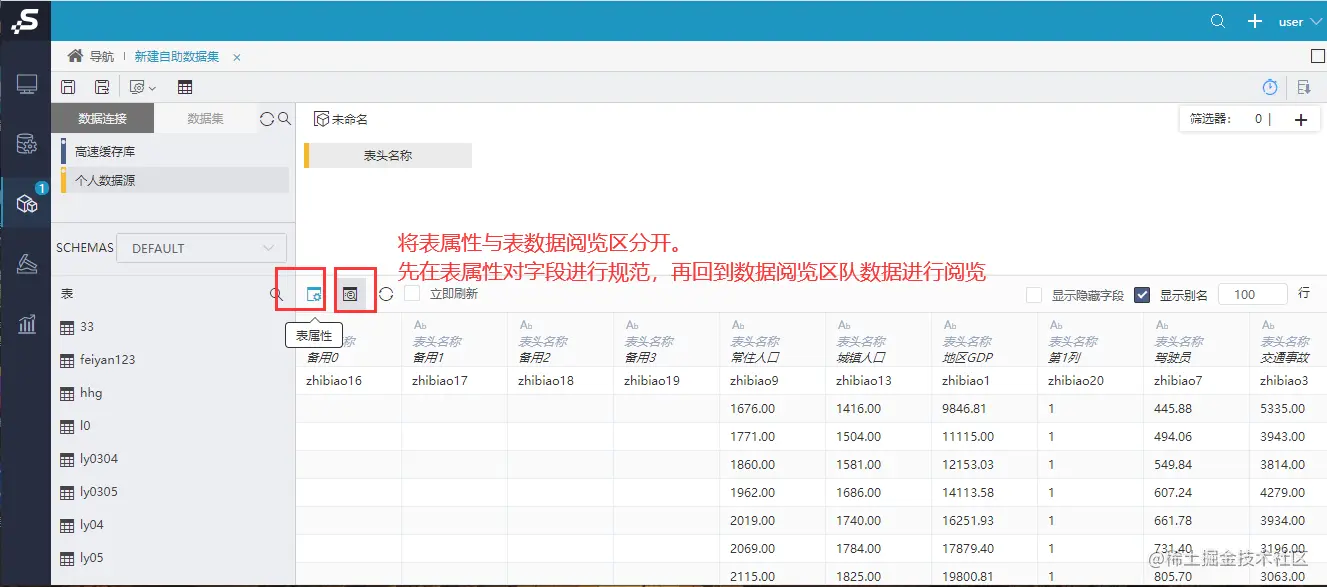Enable the 立即刷新 checkbox
Image resolution: width=1327 pixels, height=587 pixels.
point(413,293)
